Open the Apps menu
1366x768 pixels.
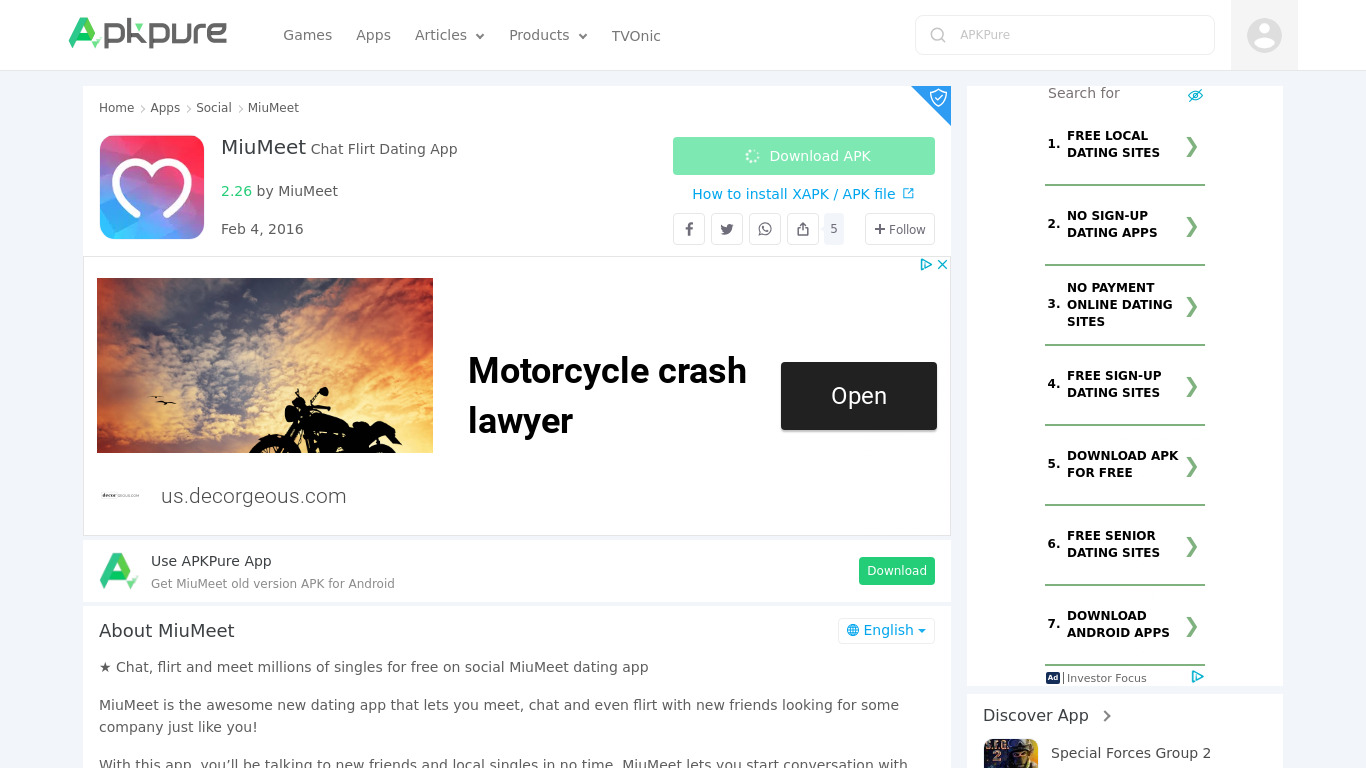coord(373,35)
